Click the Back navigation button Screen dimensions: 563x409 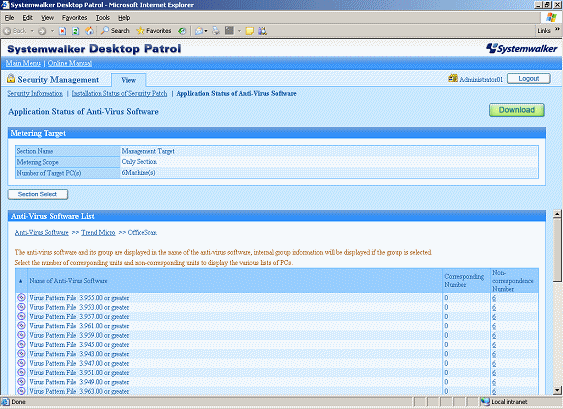(15, 31)
